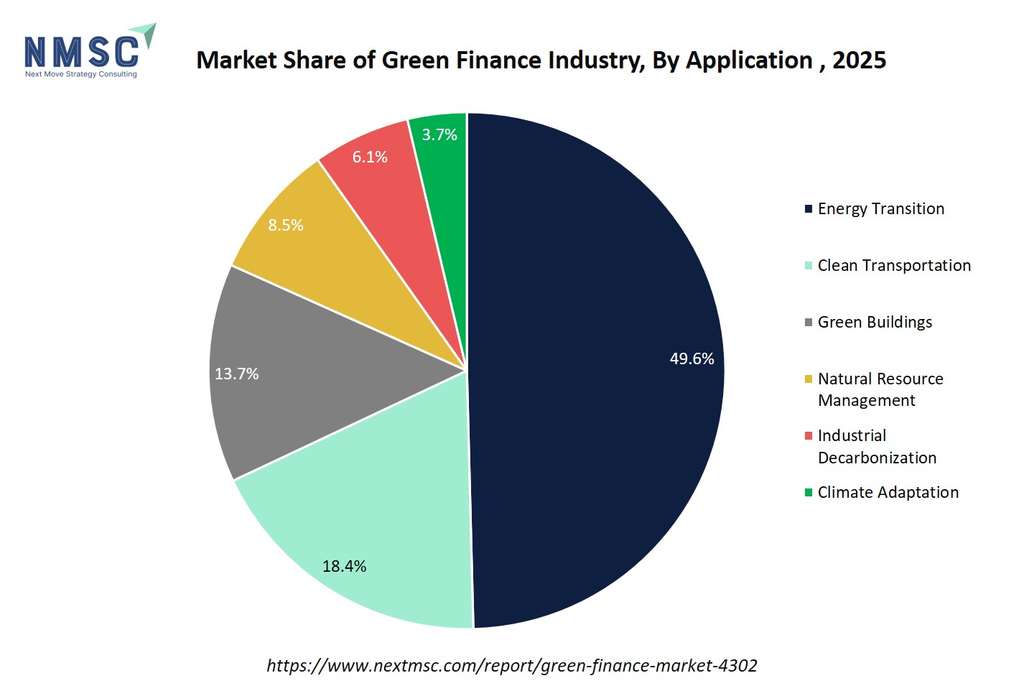Click the NMSC logo
This screenshot has height=689, width=1024.
(90, 50)
